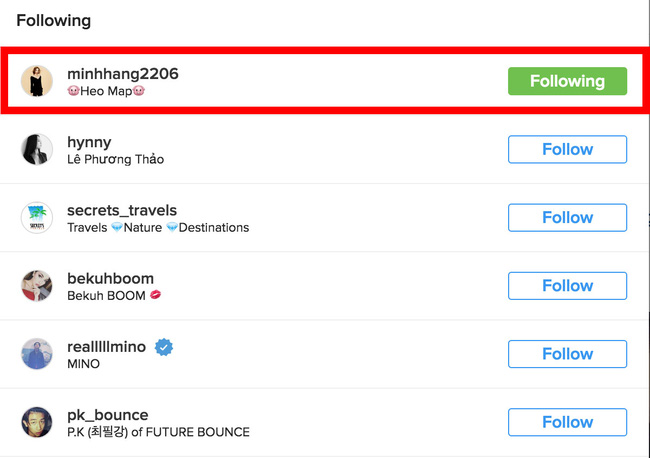Open the minhhang2206 username link

click(123, 74)
